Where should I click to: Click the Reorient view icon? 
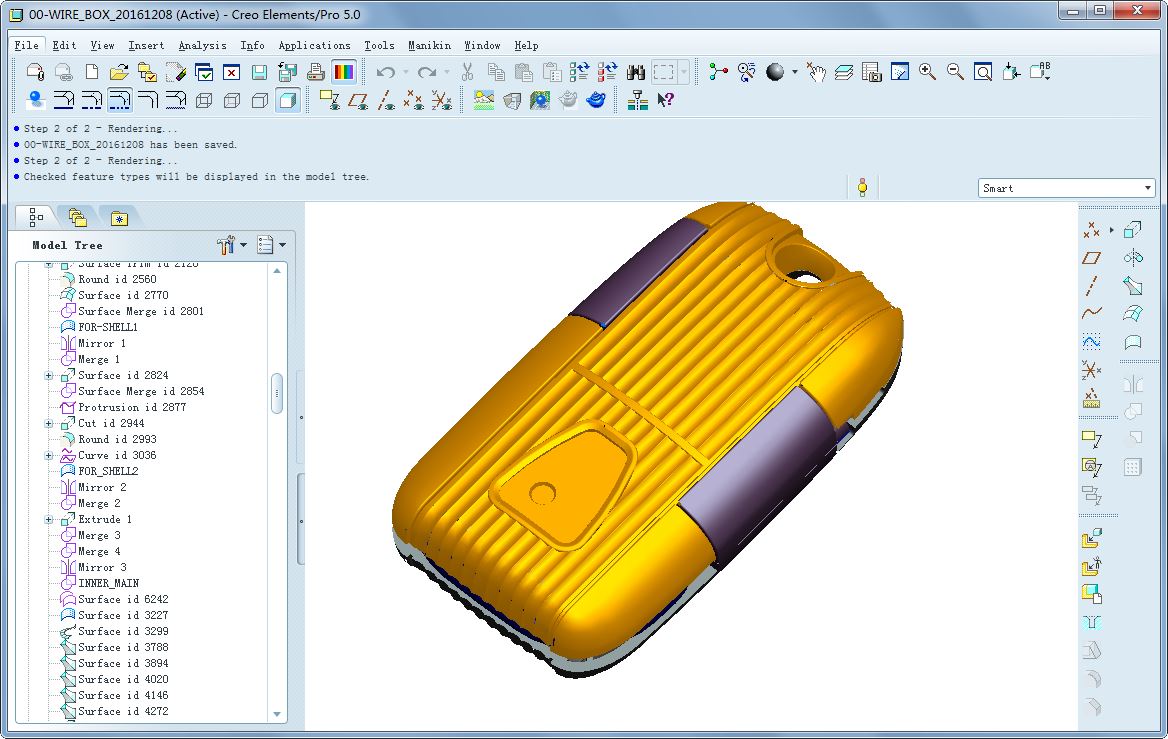[1011, 72]
